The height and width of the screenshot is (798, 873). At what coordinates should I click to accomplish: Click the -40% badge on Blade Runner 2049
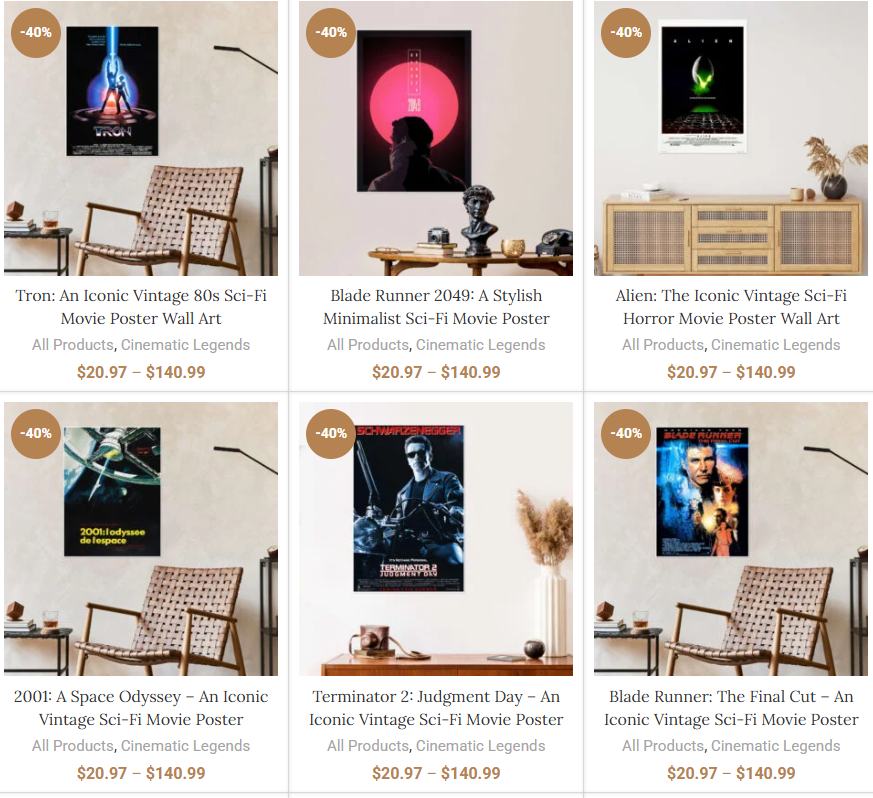click(x=331, y=33)
